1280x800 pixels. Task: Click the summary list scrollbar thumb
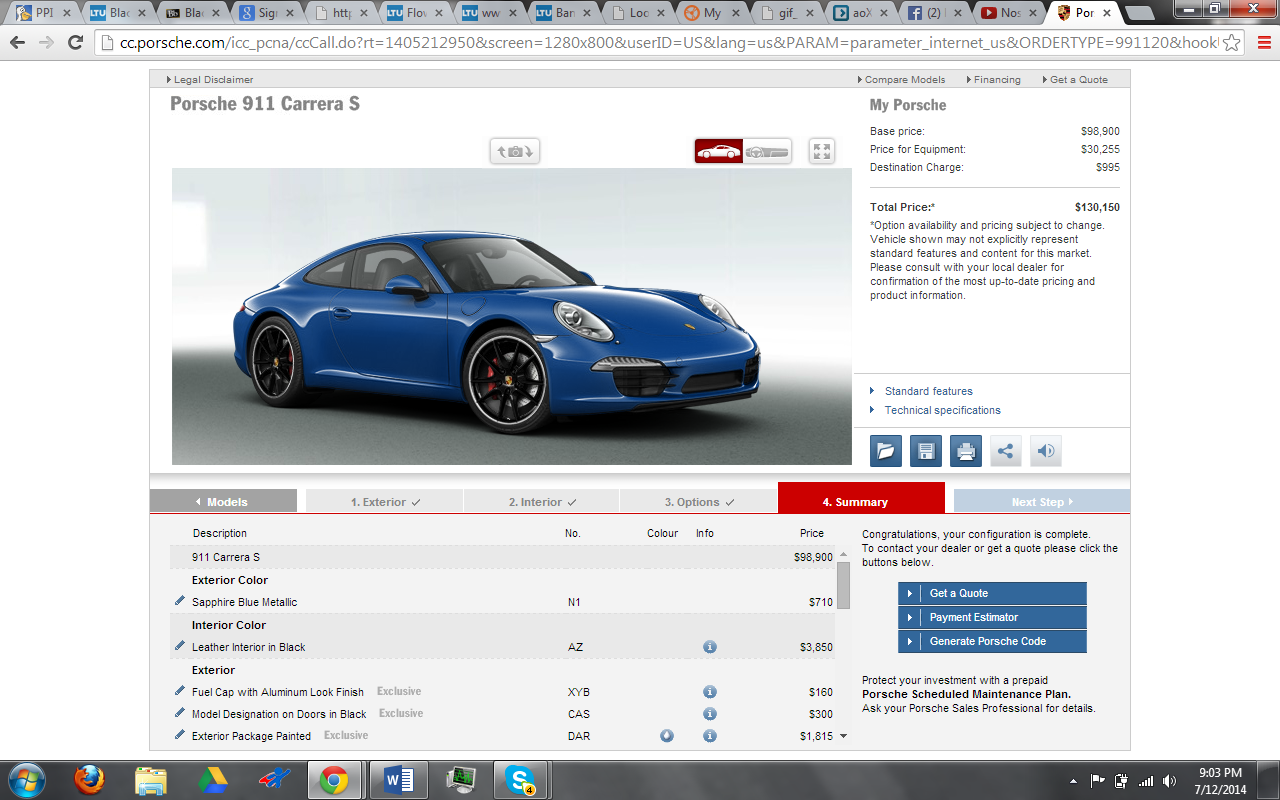[843, 585]
